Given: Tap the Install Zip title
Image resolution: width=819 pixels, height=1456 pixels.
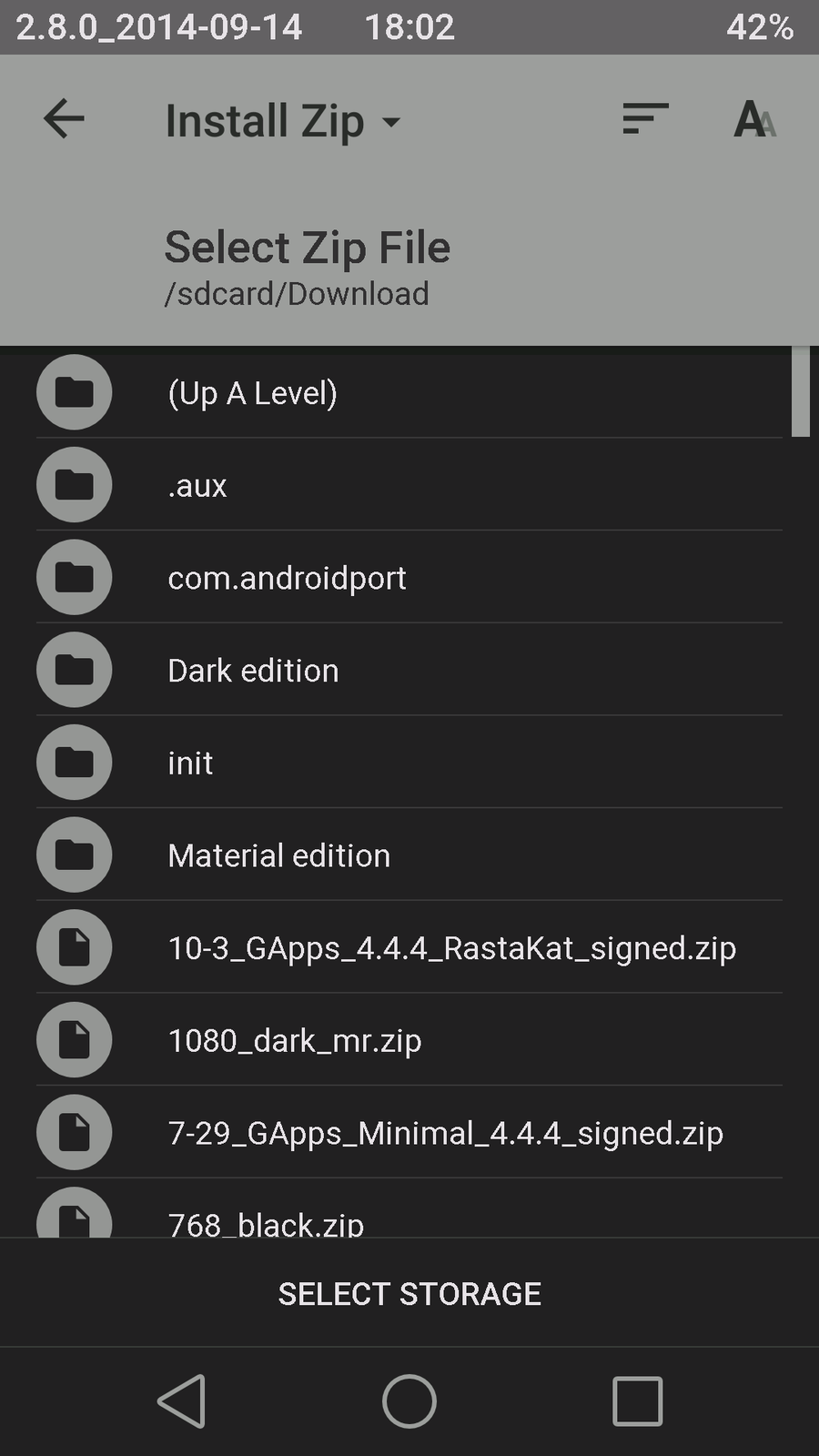Looking at the screenshot, I should click(x=264, y=121).
